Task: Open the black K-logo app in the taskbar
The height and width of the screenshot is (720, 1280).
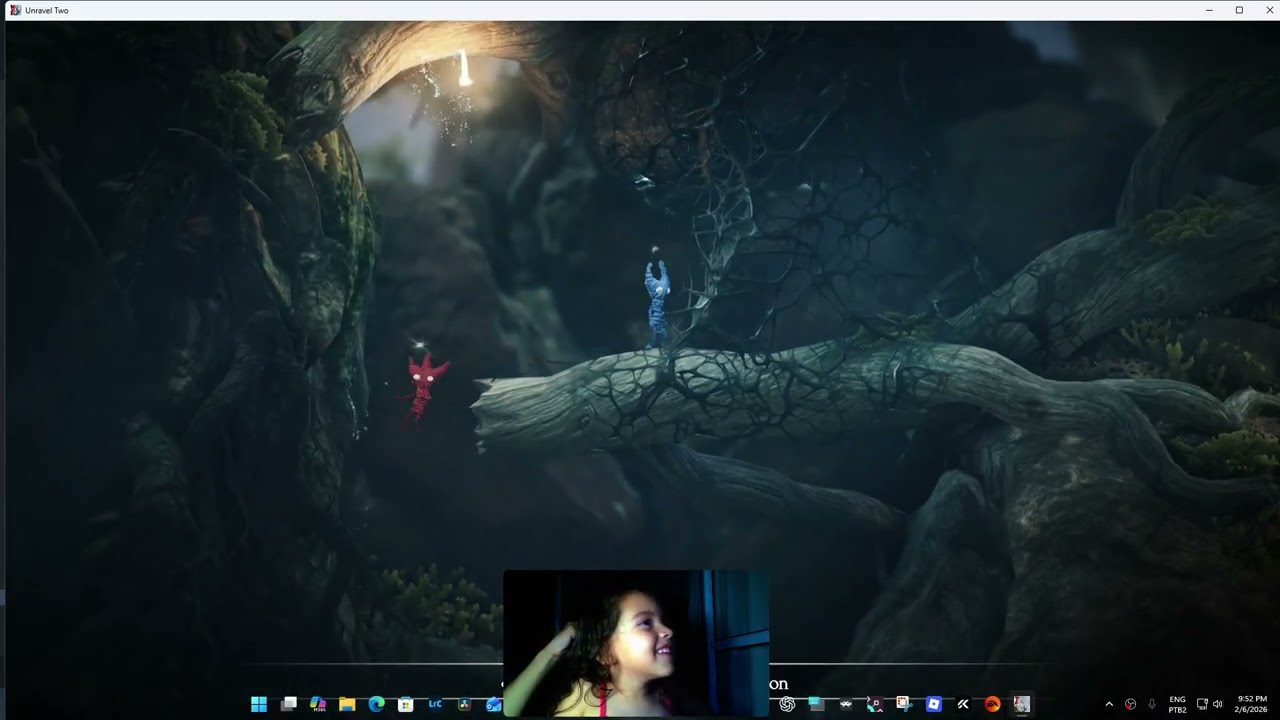Action: click(963, 704)
